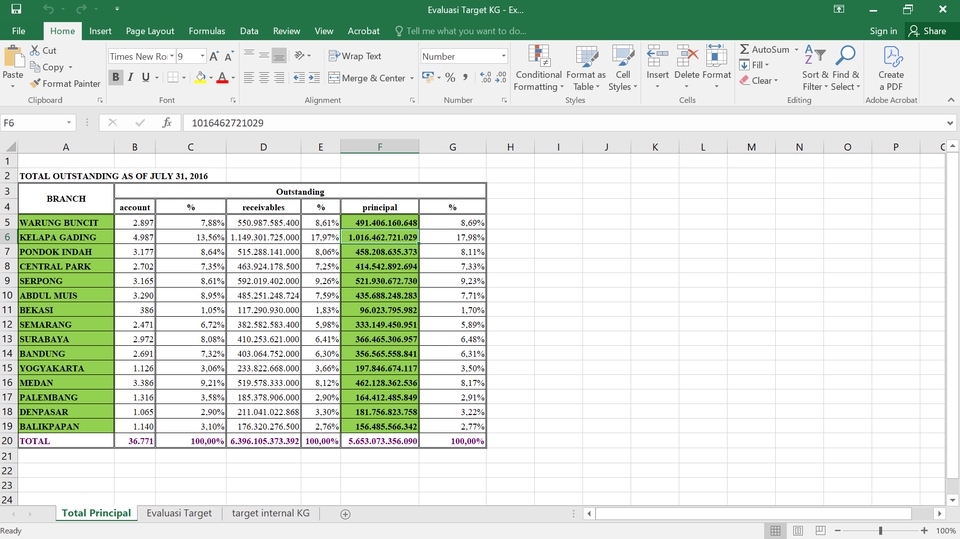This screenshot has width=960, height=539.
Task: Click Decrease Indent icon
Action: pyautogui.click(x=299, y=78)
